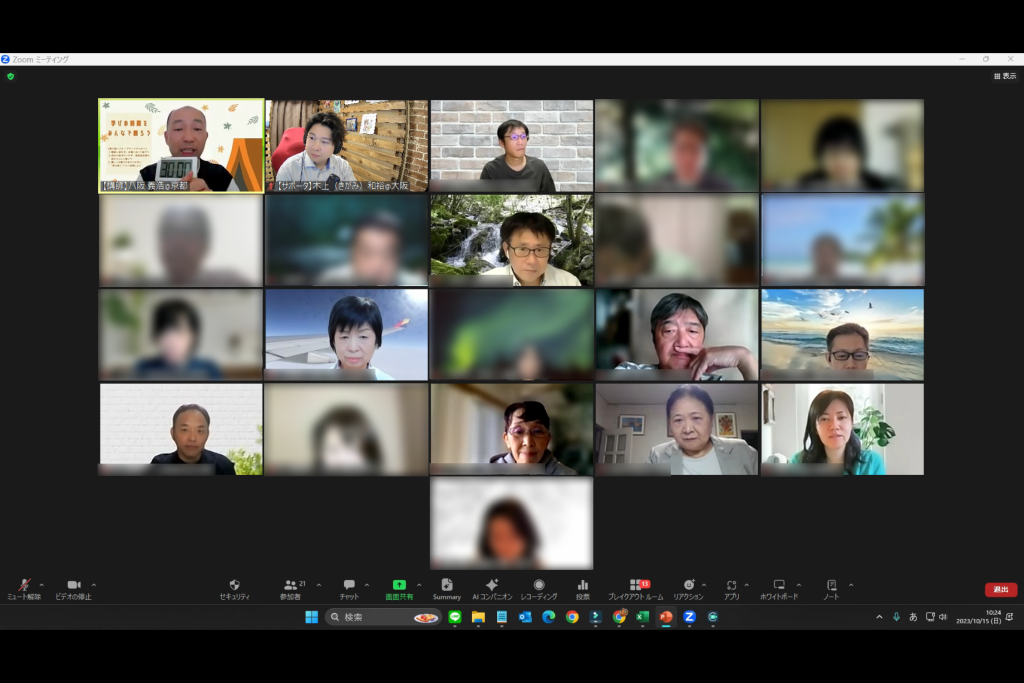Open the view layout (表示) menu

(x=1004, y=76)
